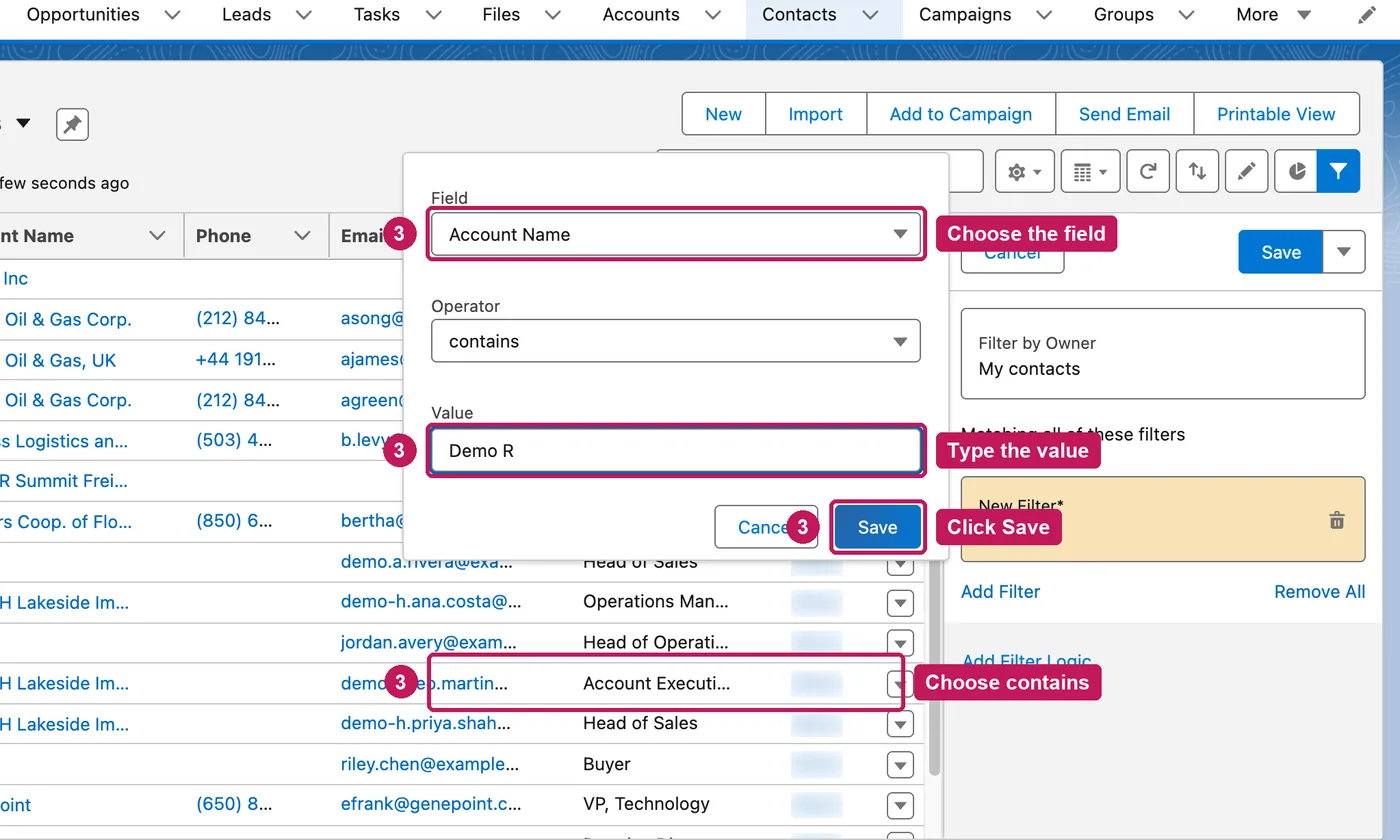Click Save in the filter popup
Screen dimensions: 1400x840
pos(877,527)
